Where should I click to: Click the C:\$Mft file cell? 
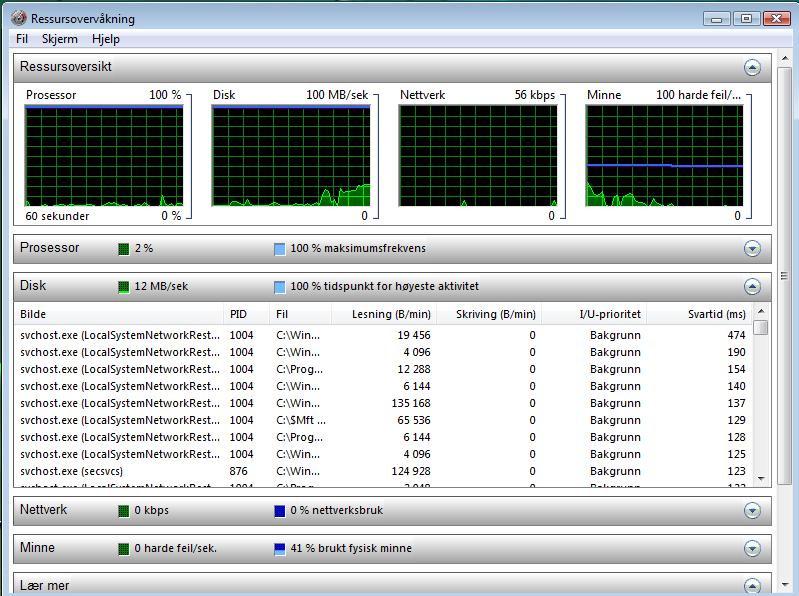point(301,420)
